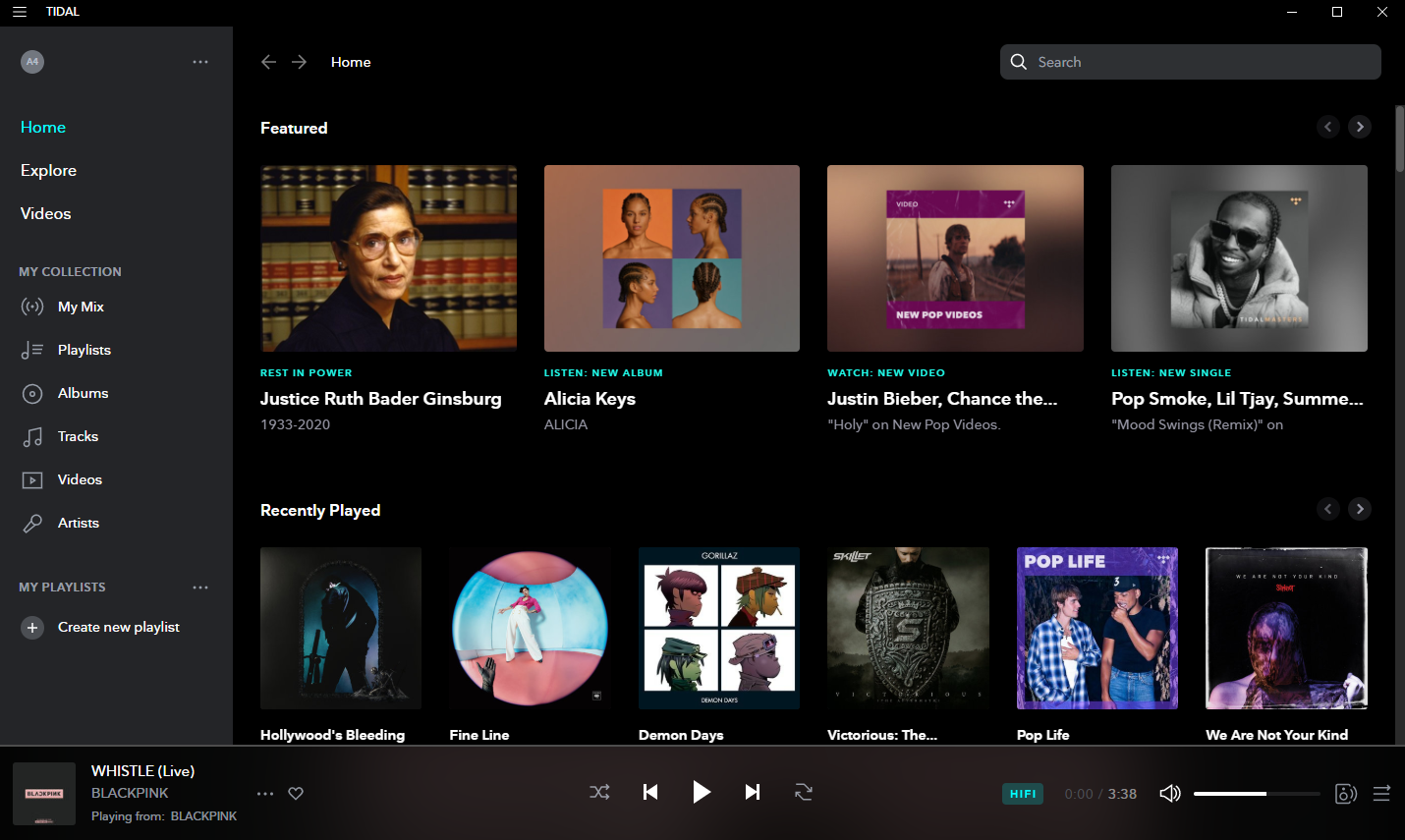Open the Explore section
Viewport: 1405px width, 840px height.
(48, 171)
